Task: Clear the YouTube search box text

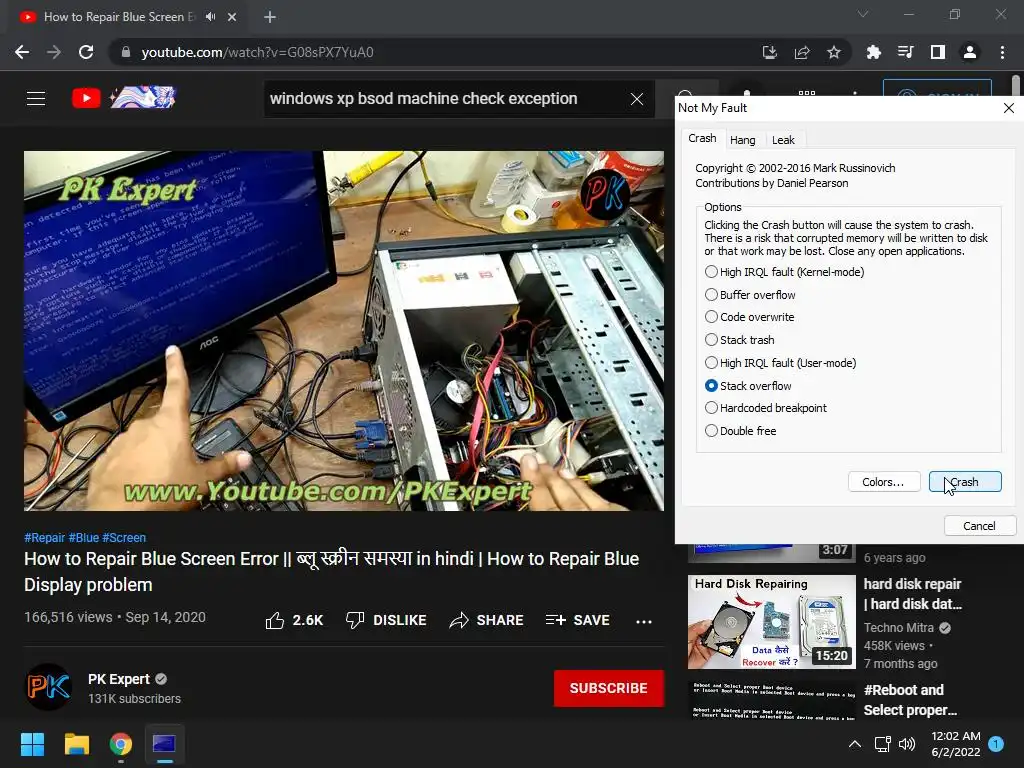Action: click(637, 99)
